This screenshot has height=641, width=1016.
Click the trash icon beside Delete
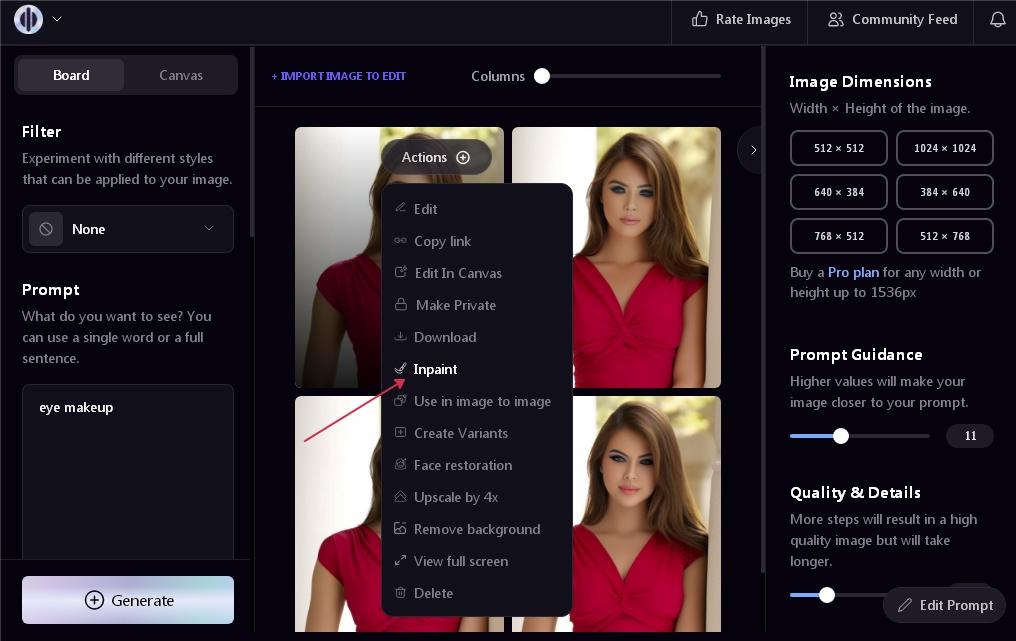pos(400,593)
